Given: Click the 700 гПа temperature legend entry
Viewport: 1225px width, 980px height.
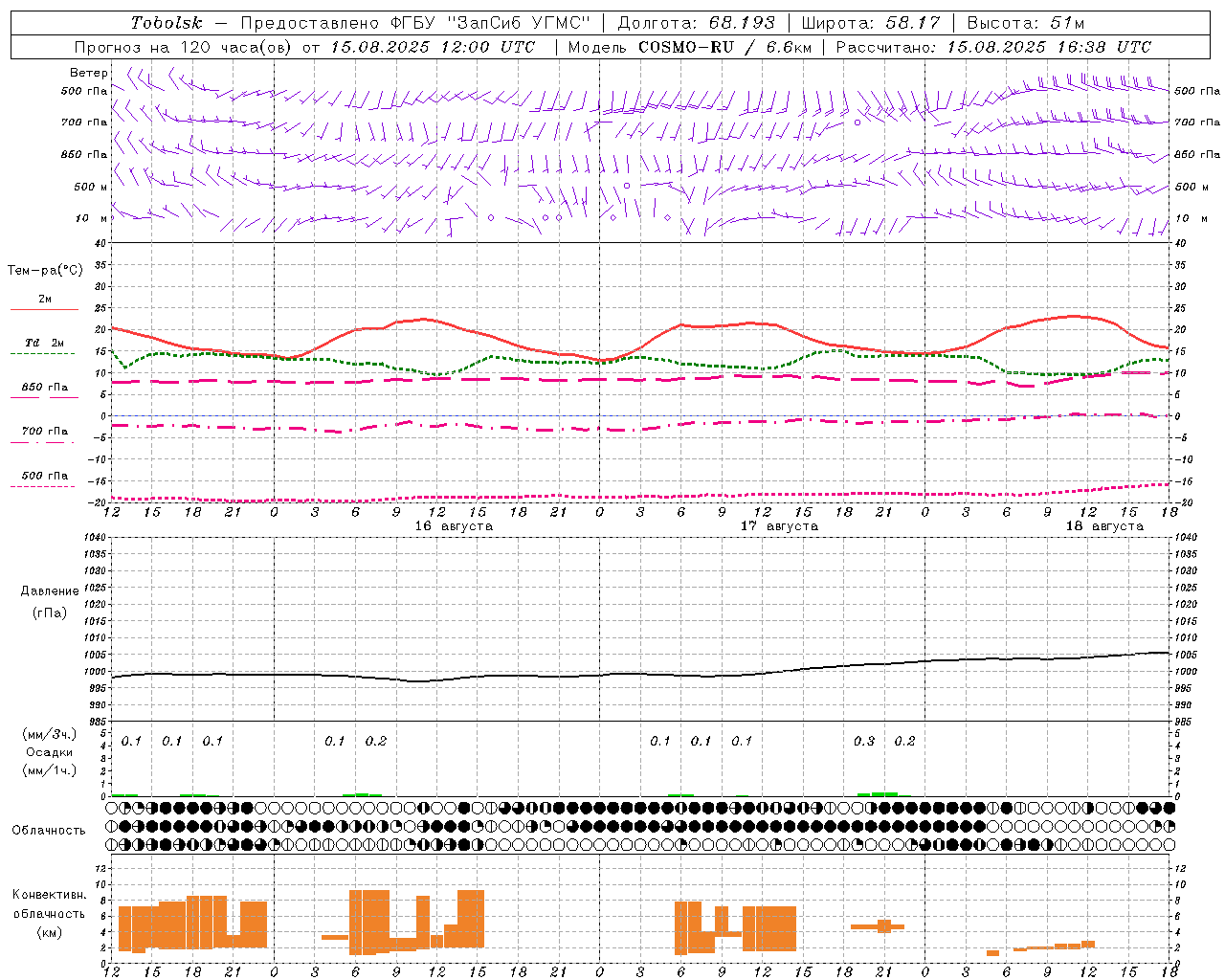Looking at the screenshot, I should [44, 432].
